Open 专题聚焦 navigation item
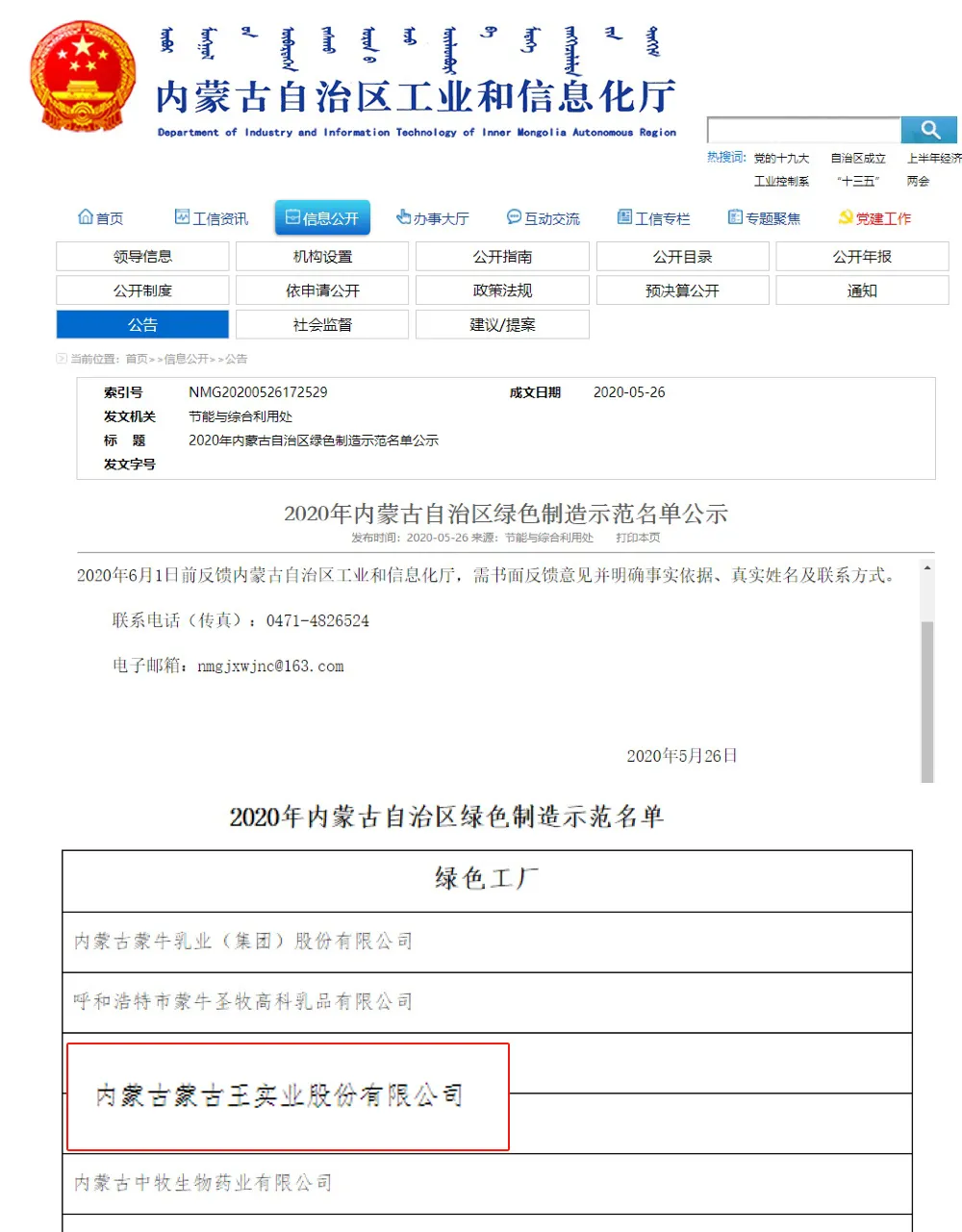Viewport: 962px width, 1232px height. (765, 218)
